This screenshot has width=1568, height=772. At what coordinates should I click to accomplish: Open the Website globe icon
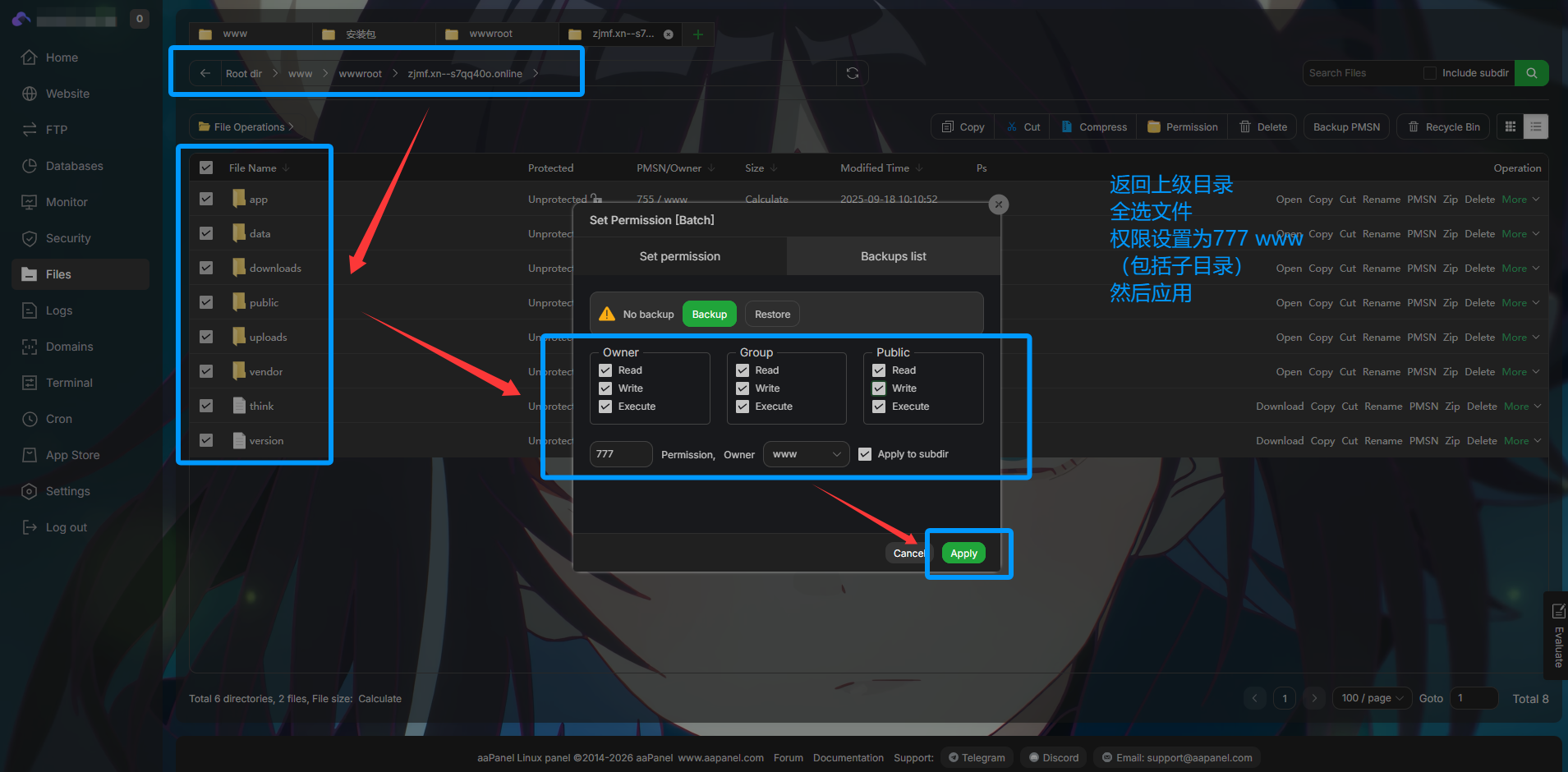pyautogui.click(x=30, y=94)
